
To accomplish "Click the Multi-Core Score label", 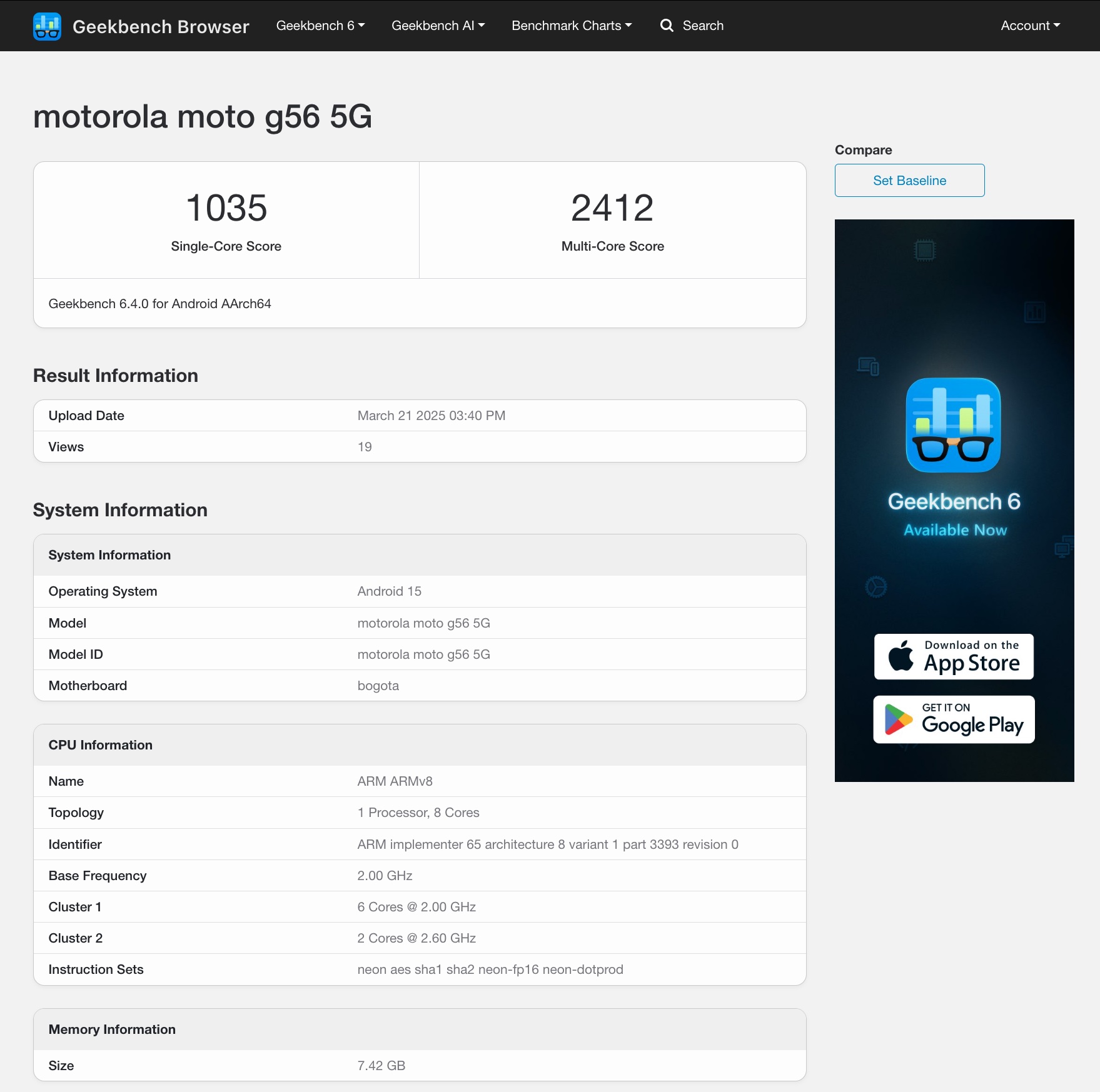I will click(613, 246).
